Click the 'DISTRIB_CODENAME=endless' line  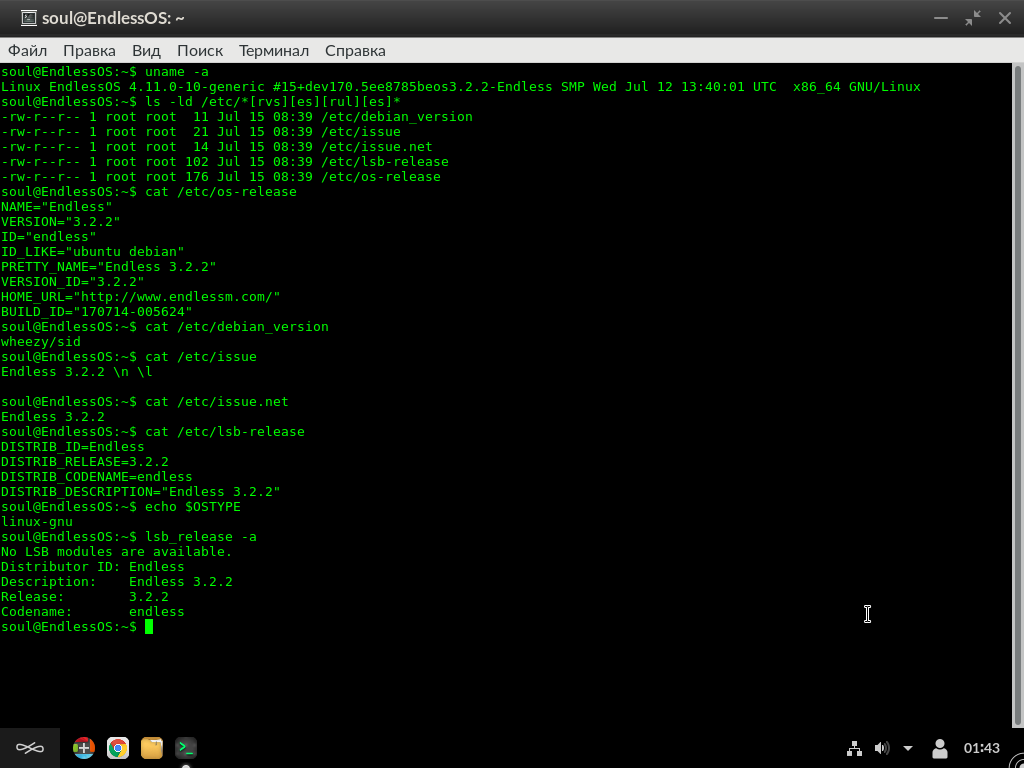(x=97, y=477)
